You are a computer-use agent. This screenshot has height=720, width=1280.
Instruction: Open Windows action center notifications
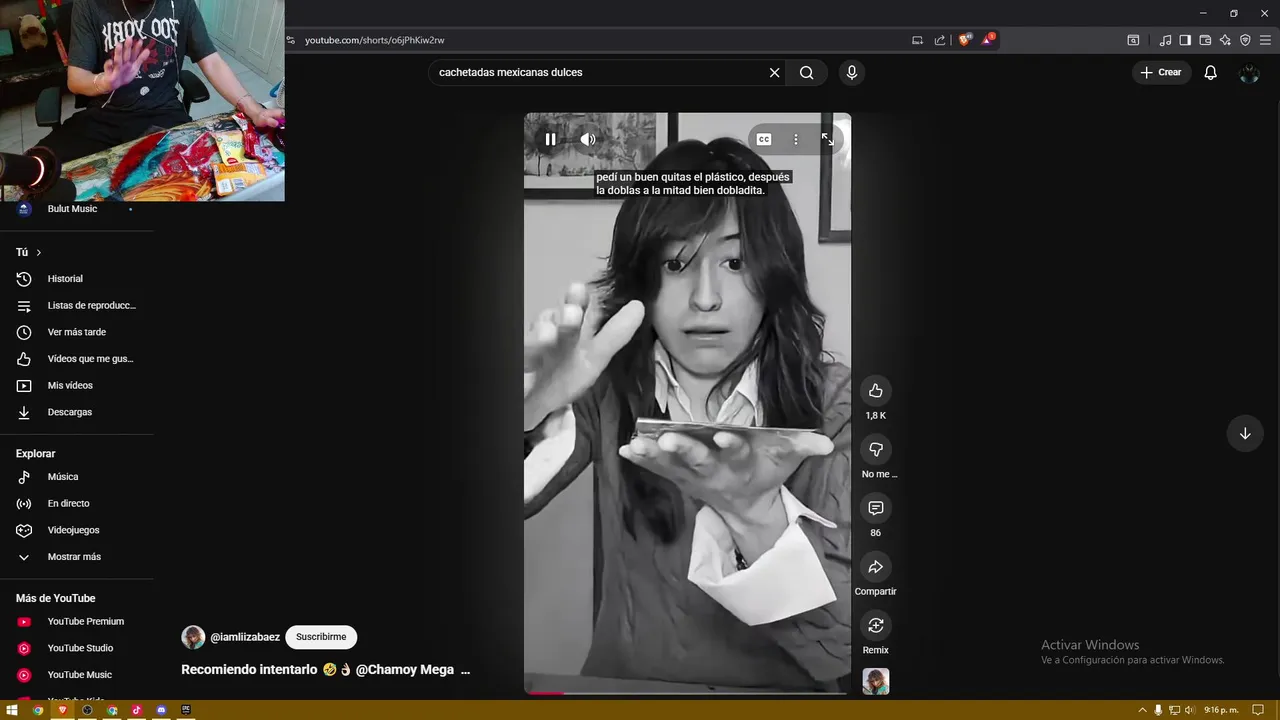pyautogui.click(x=1258, y=710)
